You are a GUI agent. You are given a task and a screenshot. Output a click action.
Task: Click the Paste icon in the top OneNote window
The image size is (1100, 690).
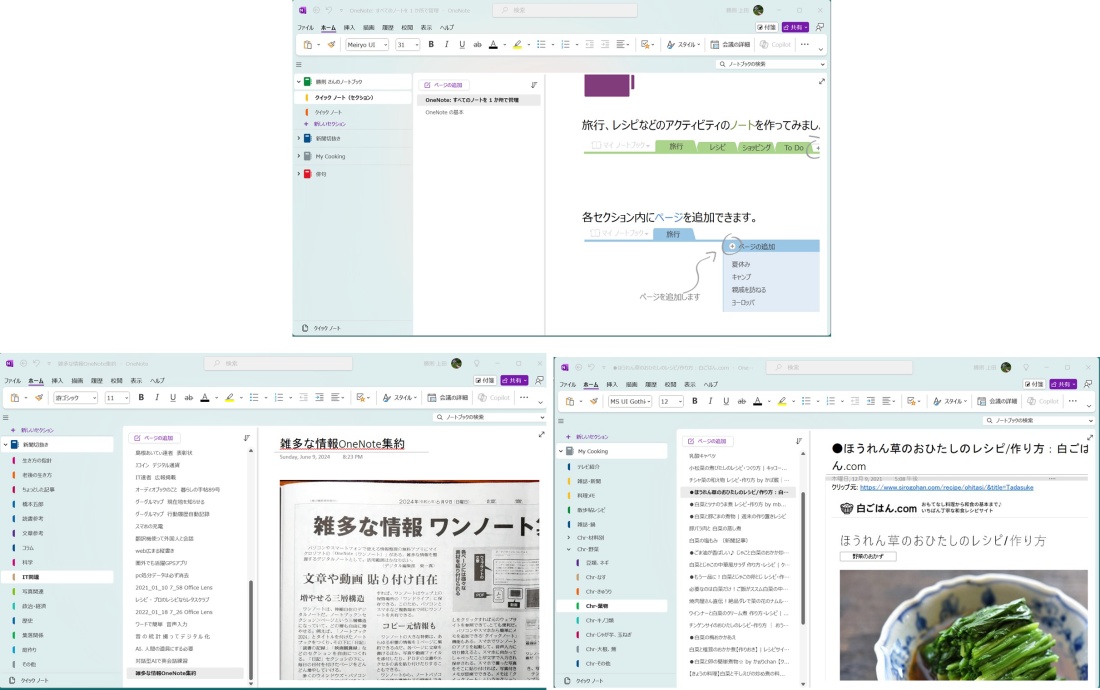307,45
